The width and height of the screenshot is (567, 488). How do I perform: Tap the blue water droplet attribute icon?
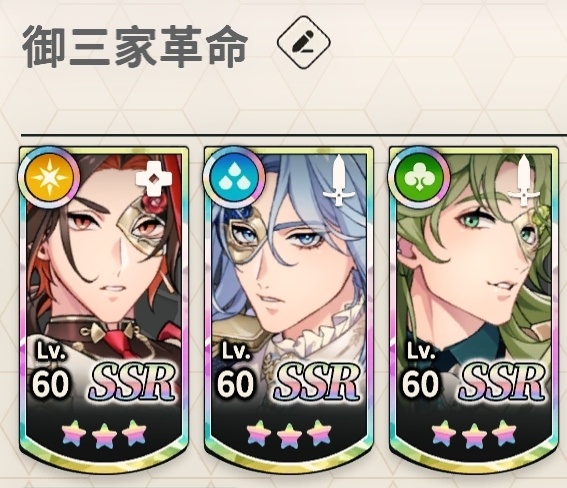click(x=234, y=178)
